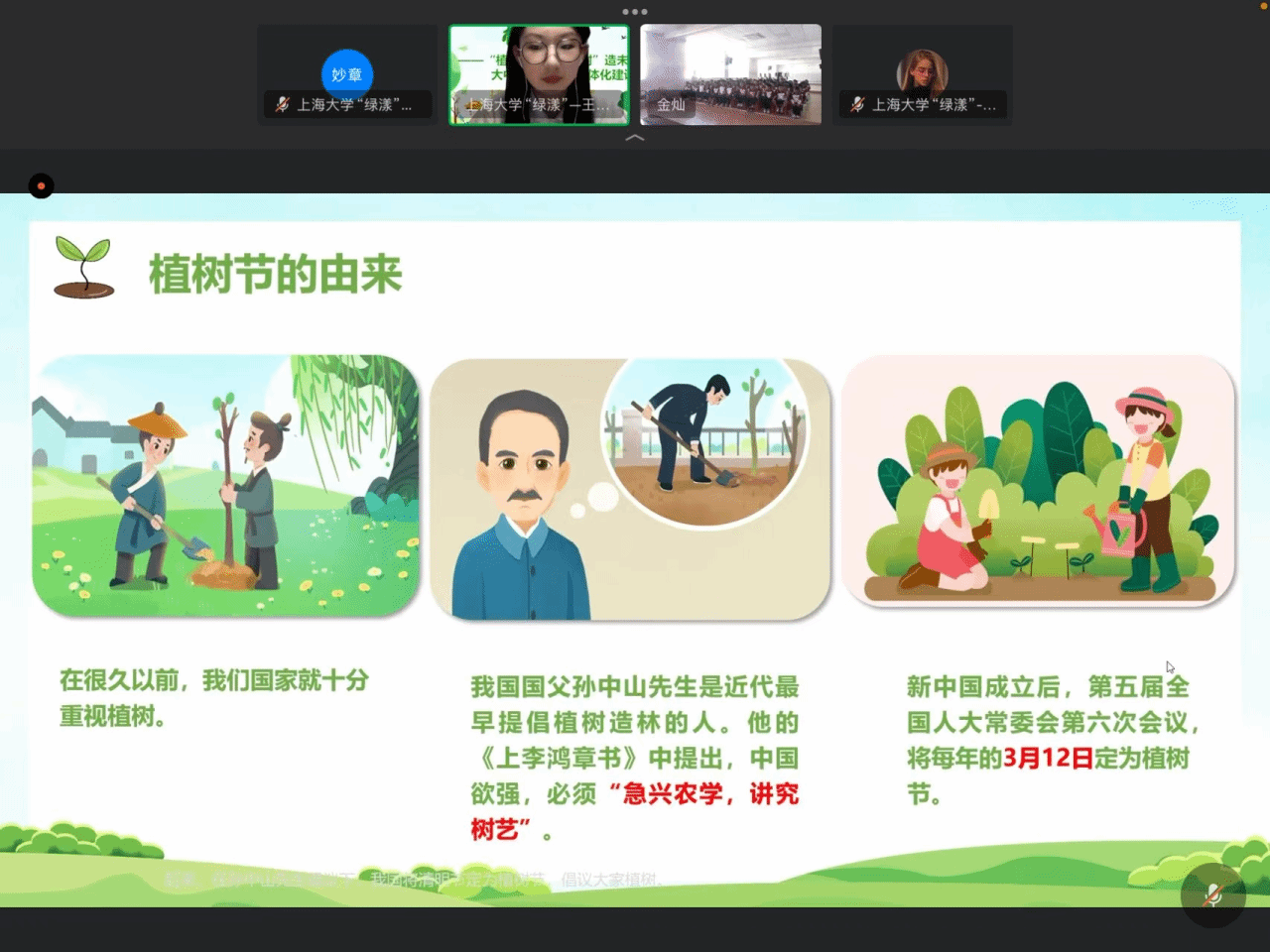
Task: Collapse the participant video strip chevron
Action: pyautogui.click(x=635, y=138)
